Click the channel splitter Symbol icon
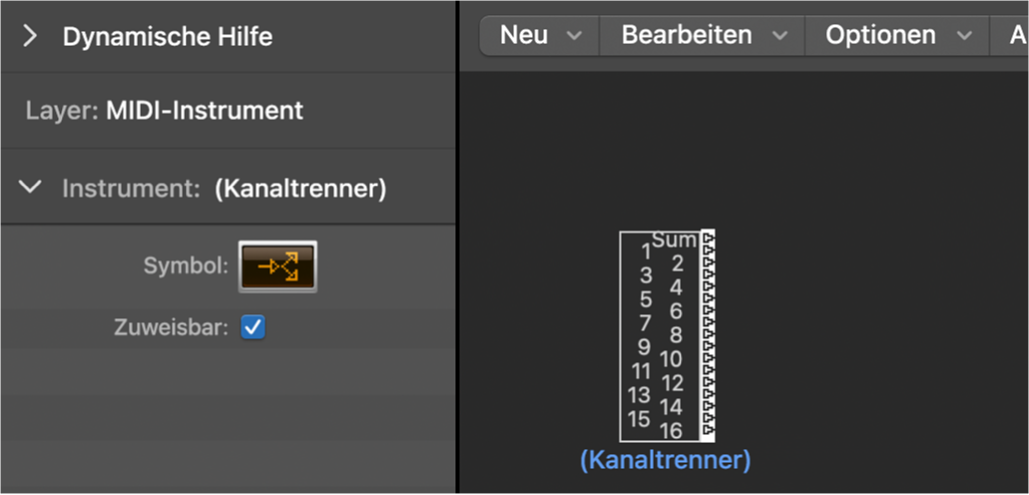The width and height of the screenshot is (1029, 495). (277, 266)
